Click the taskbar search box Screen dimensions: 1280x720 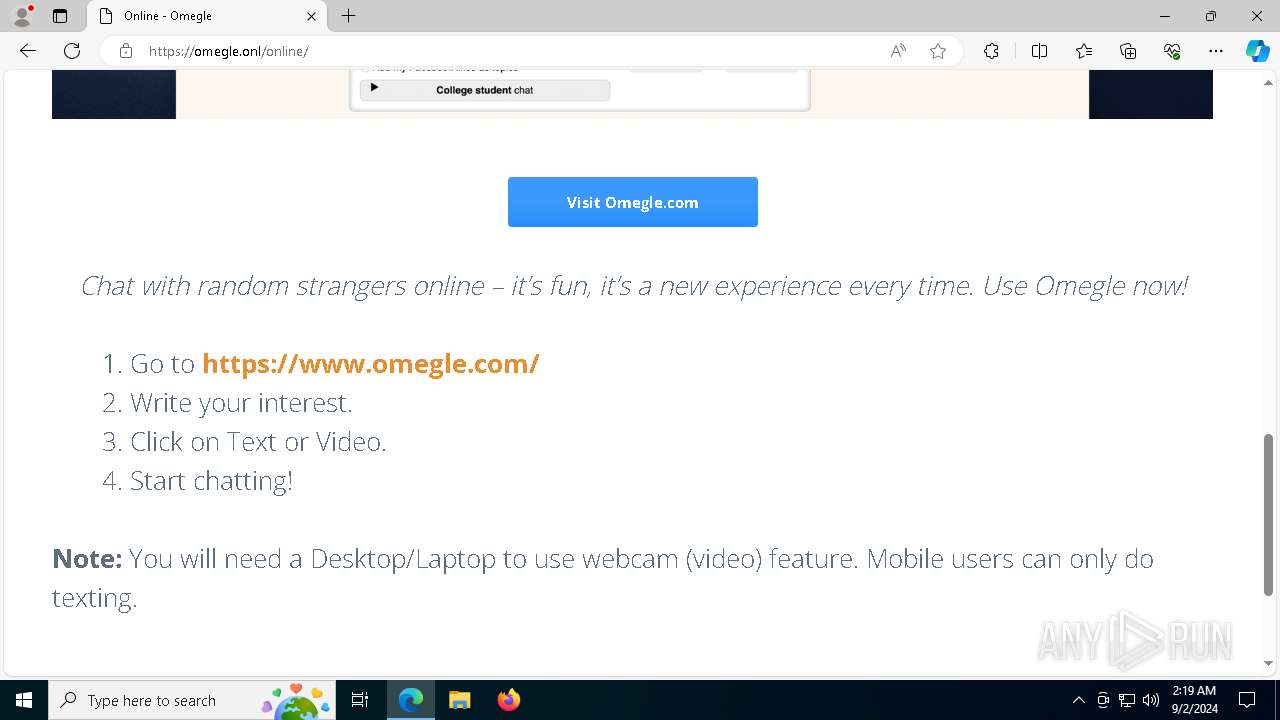point(192,700)
